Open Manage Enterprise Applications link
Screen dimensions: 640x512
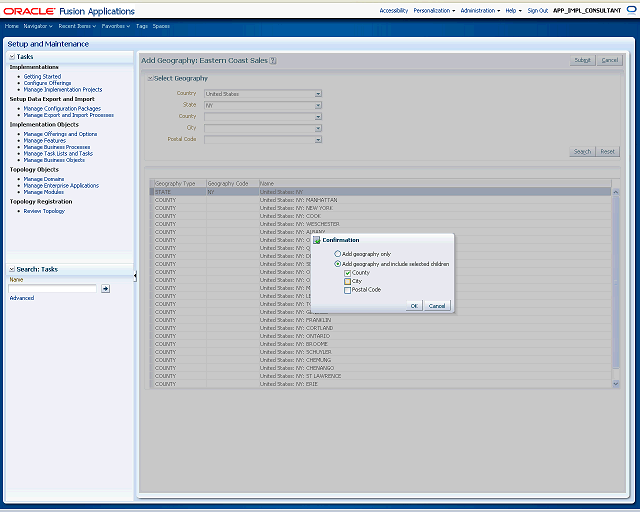pyautogui.click(x=61, y=185)
